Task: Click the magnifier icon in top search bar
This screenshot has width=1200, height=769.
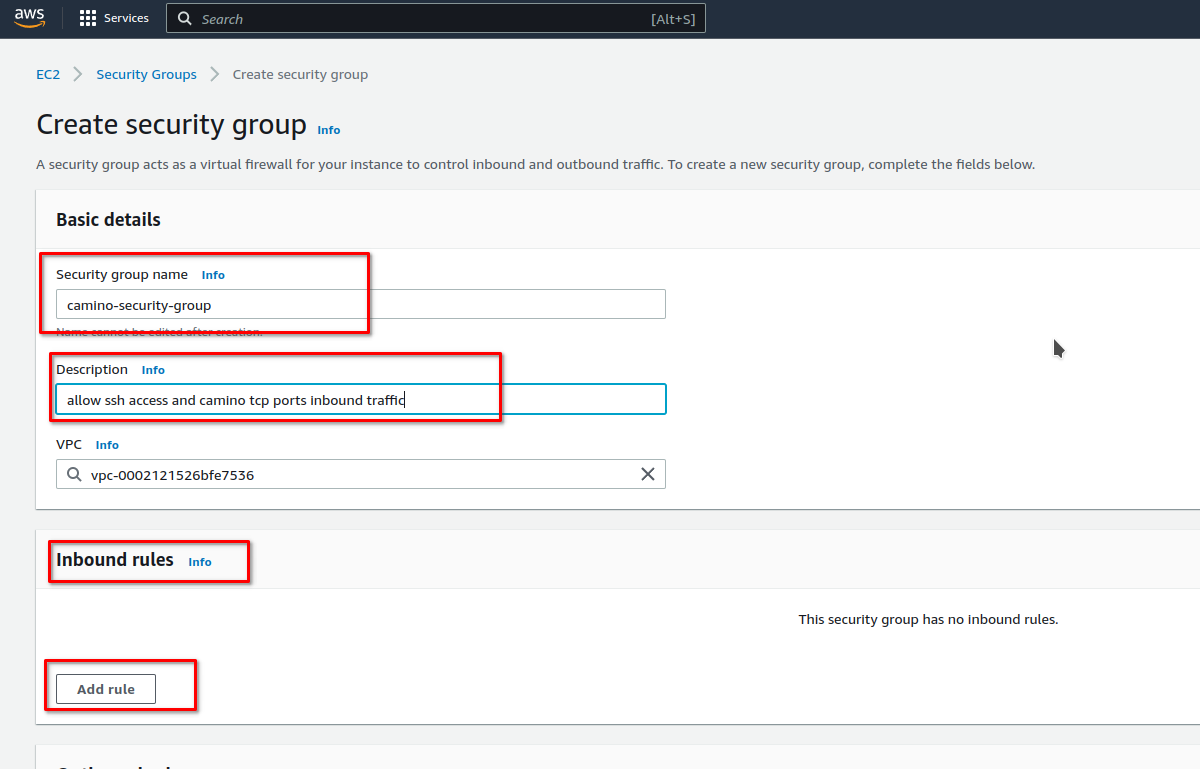Action: pyautogui.click(x=184, y=19)
